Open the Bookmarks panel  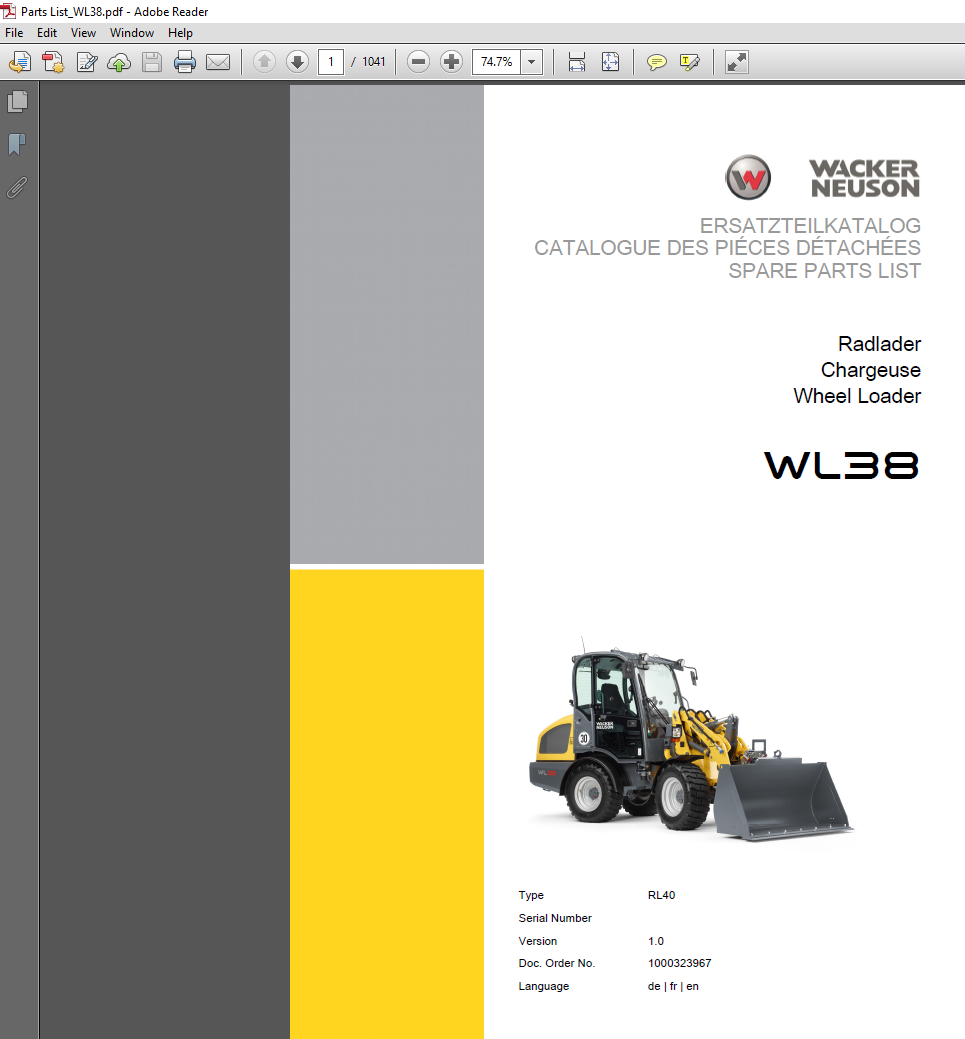pos(16,144)
